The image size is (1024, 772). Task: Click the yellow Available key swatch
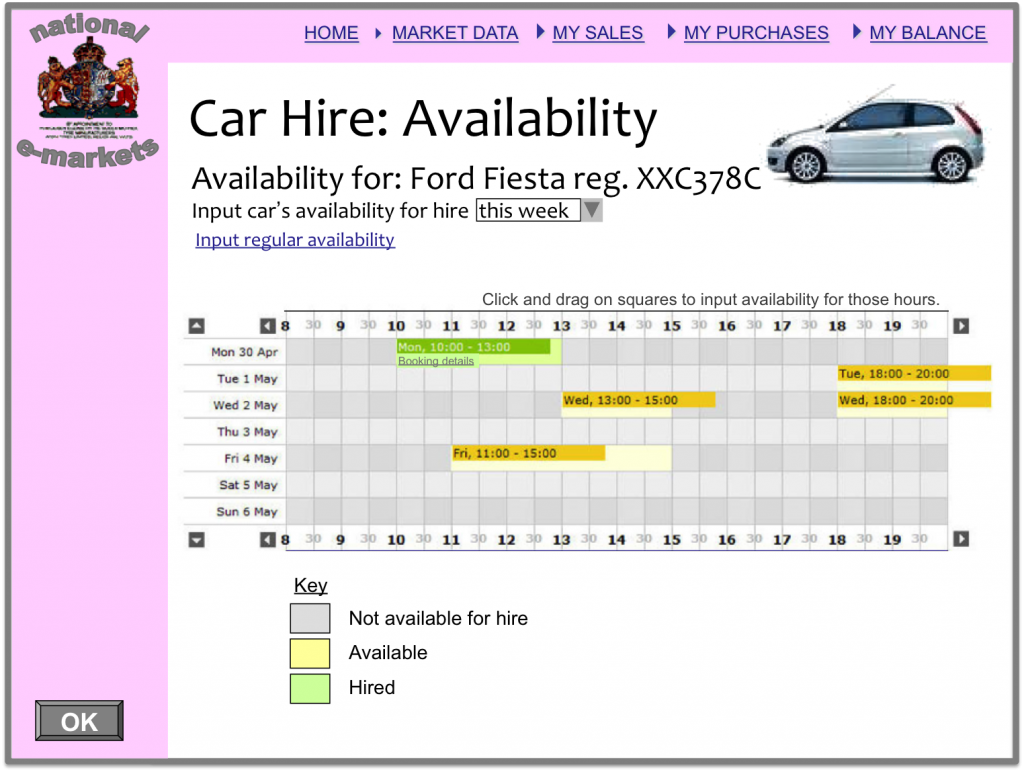(x=310, y=653)
